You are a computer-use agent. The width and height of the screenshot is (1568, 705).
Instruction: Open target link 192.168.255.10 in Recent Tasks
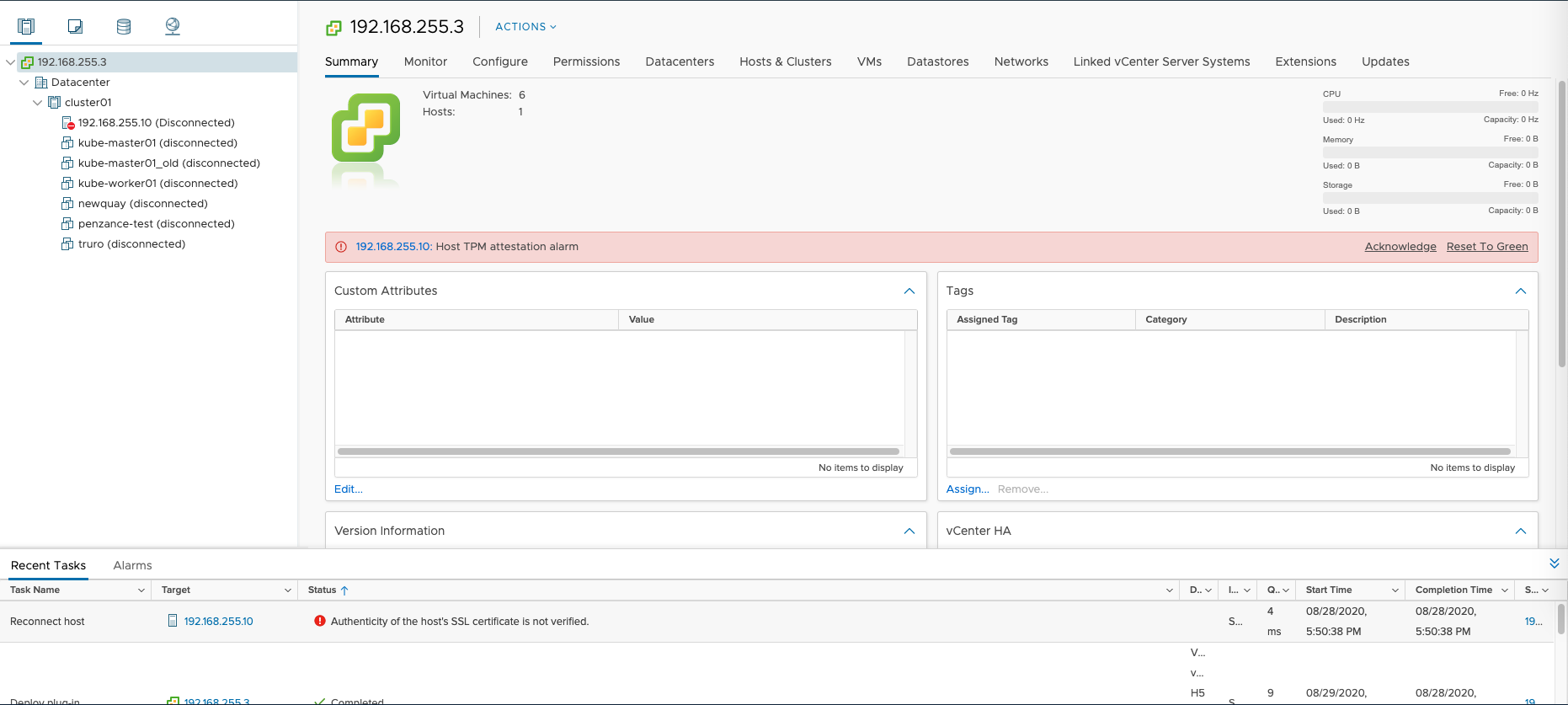pos(218,622)
